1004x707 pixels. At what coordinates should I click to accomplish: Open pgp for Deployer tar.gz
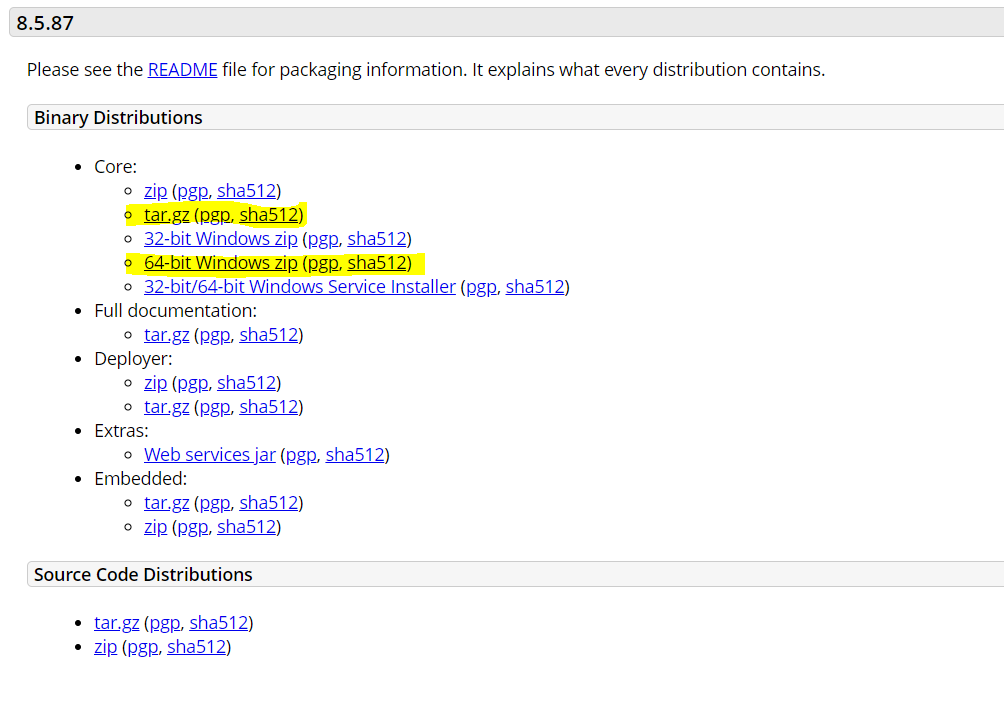click(x=215, y=407)
